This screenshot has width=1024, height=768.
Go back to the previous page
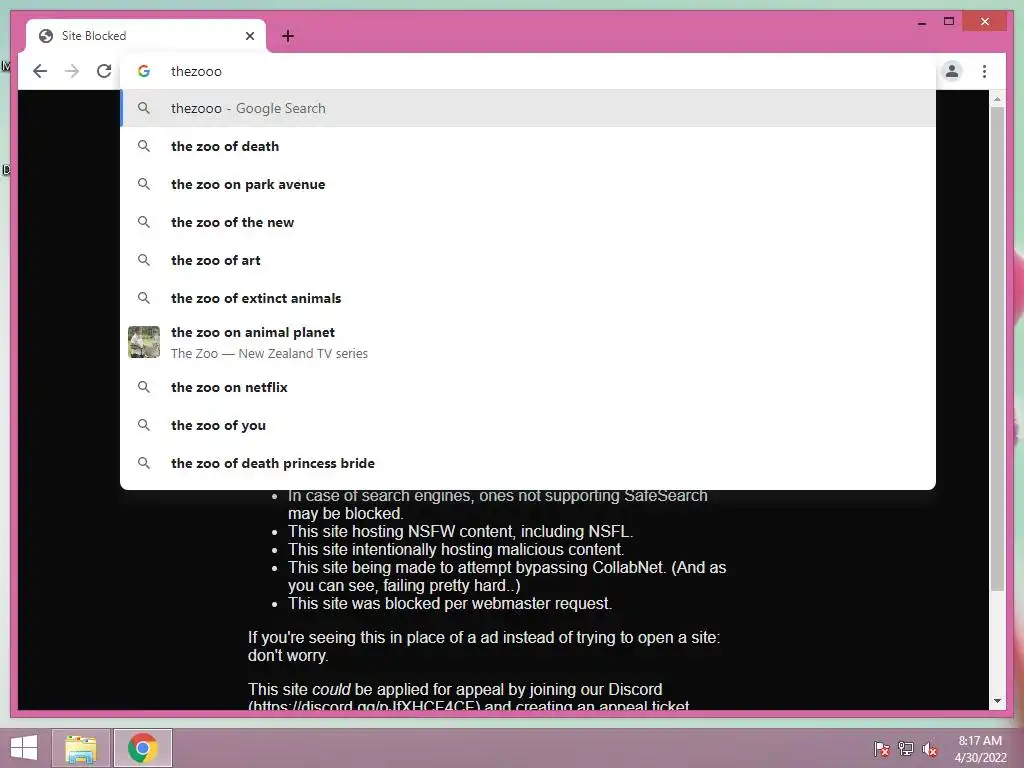click(x=40, y=71)
